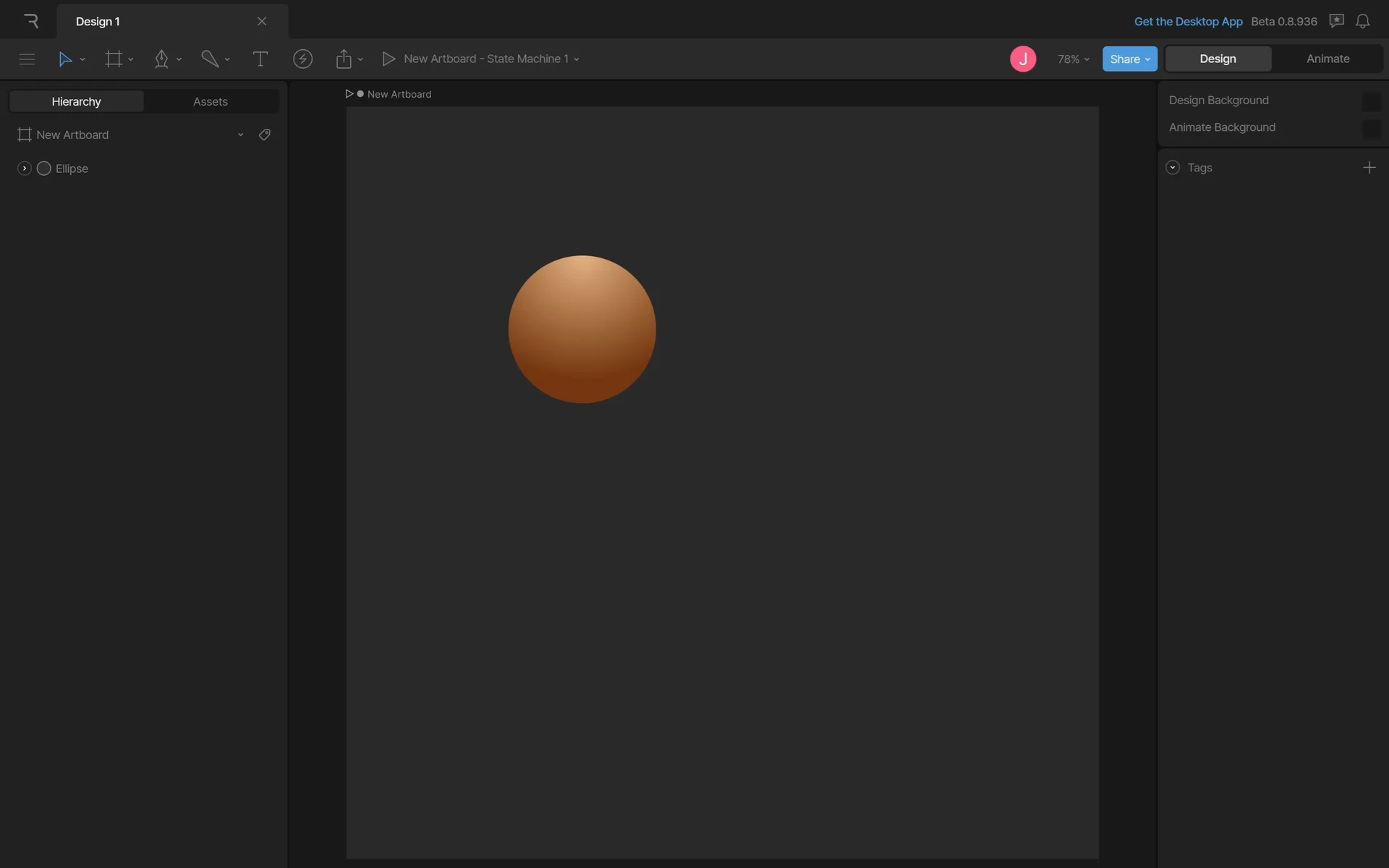Viewport: 1389px width, 868px height.
Task: Click Get the Desktop App link
Action: pos(1188,22)
